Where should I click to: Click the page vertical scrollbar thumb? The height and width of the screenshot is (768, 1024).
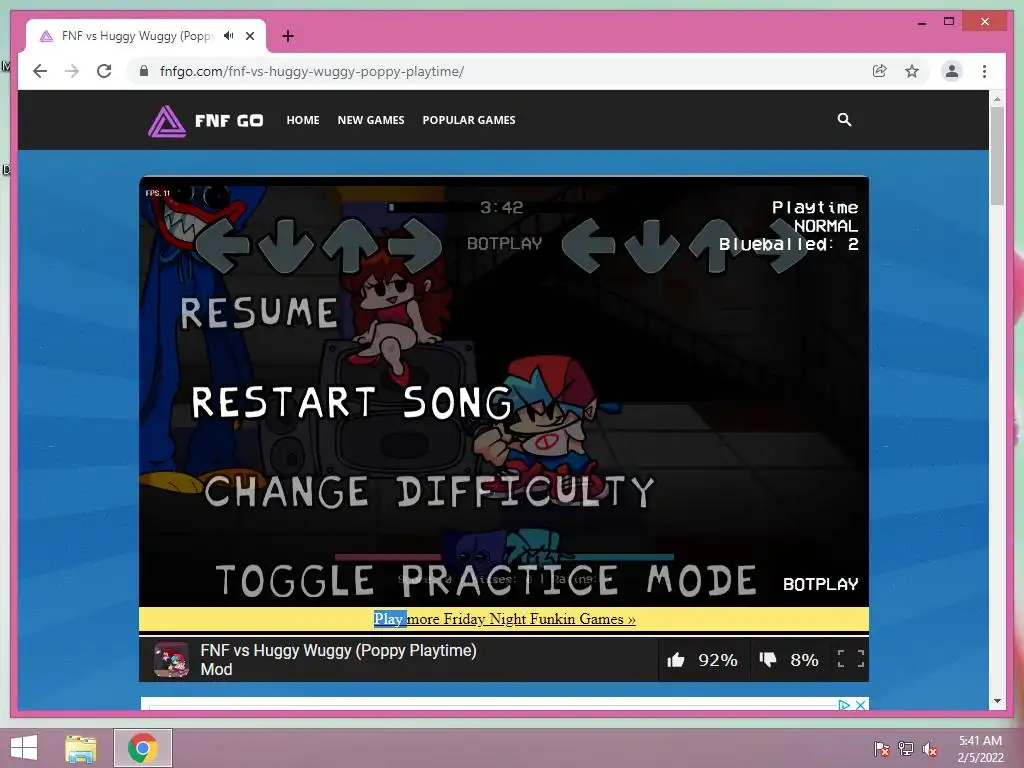pos(997,157)
